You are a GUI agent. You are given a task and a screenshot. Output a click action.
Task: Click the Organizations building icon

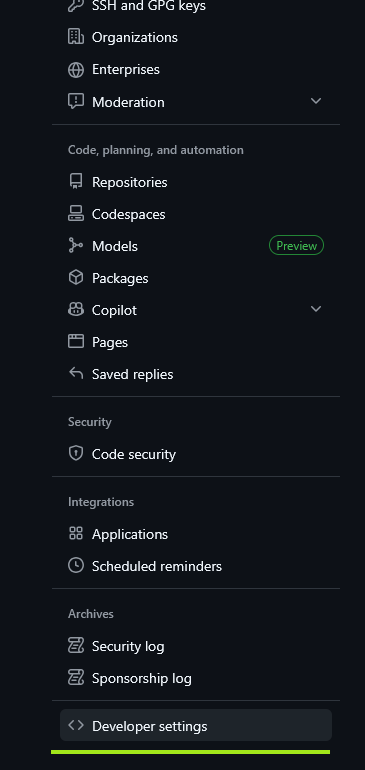tap(76, 37)
